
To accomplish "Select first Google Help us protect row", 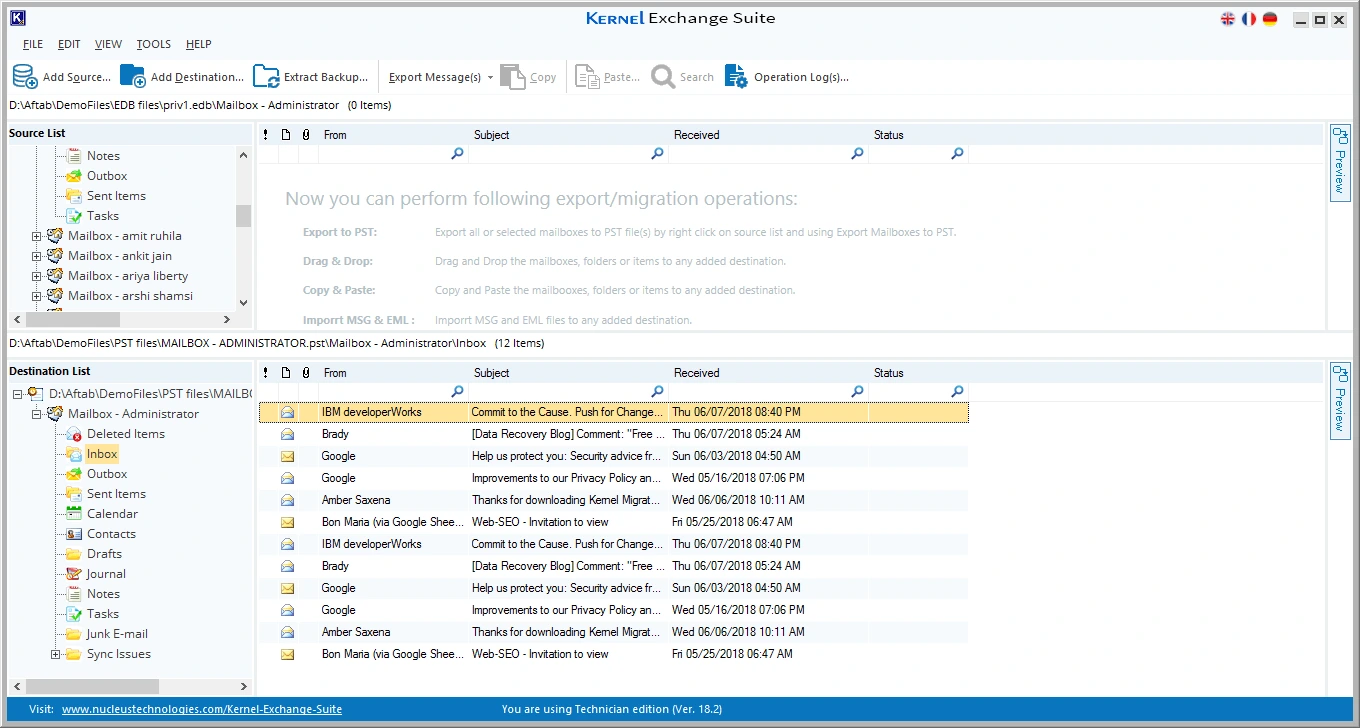I will 614,456.
